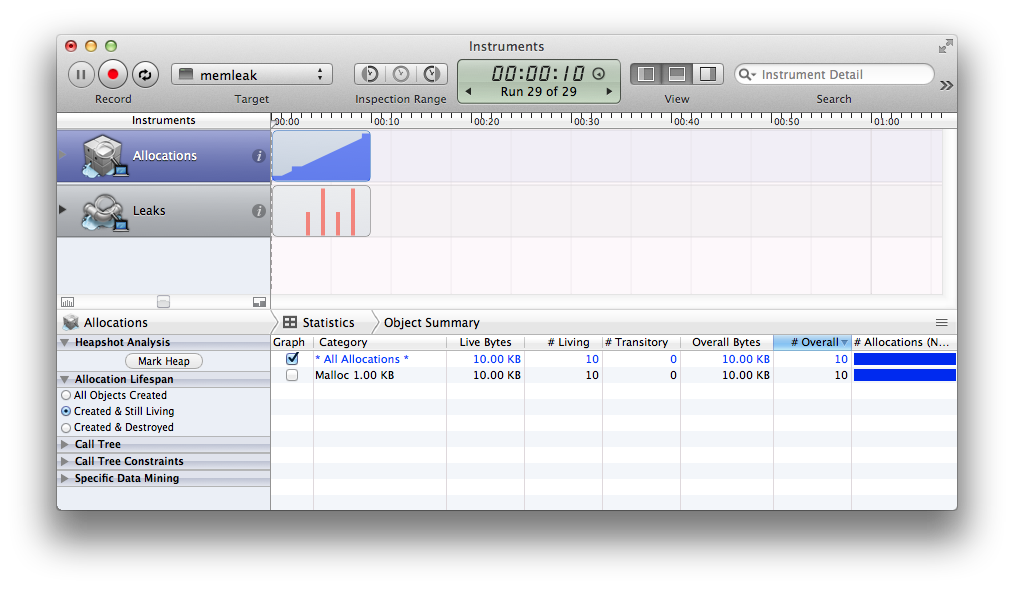Viewport: 1014px width, 589px height.
Task: Collapse the Heapshot Analysis section
Action: [x=65, y=342]
